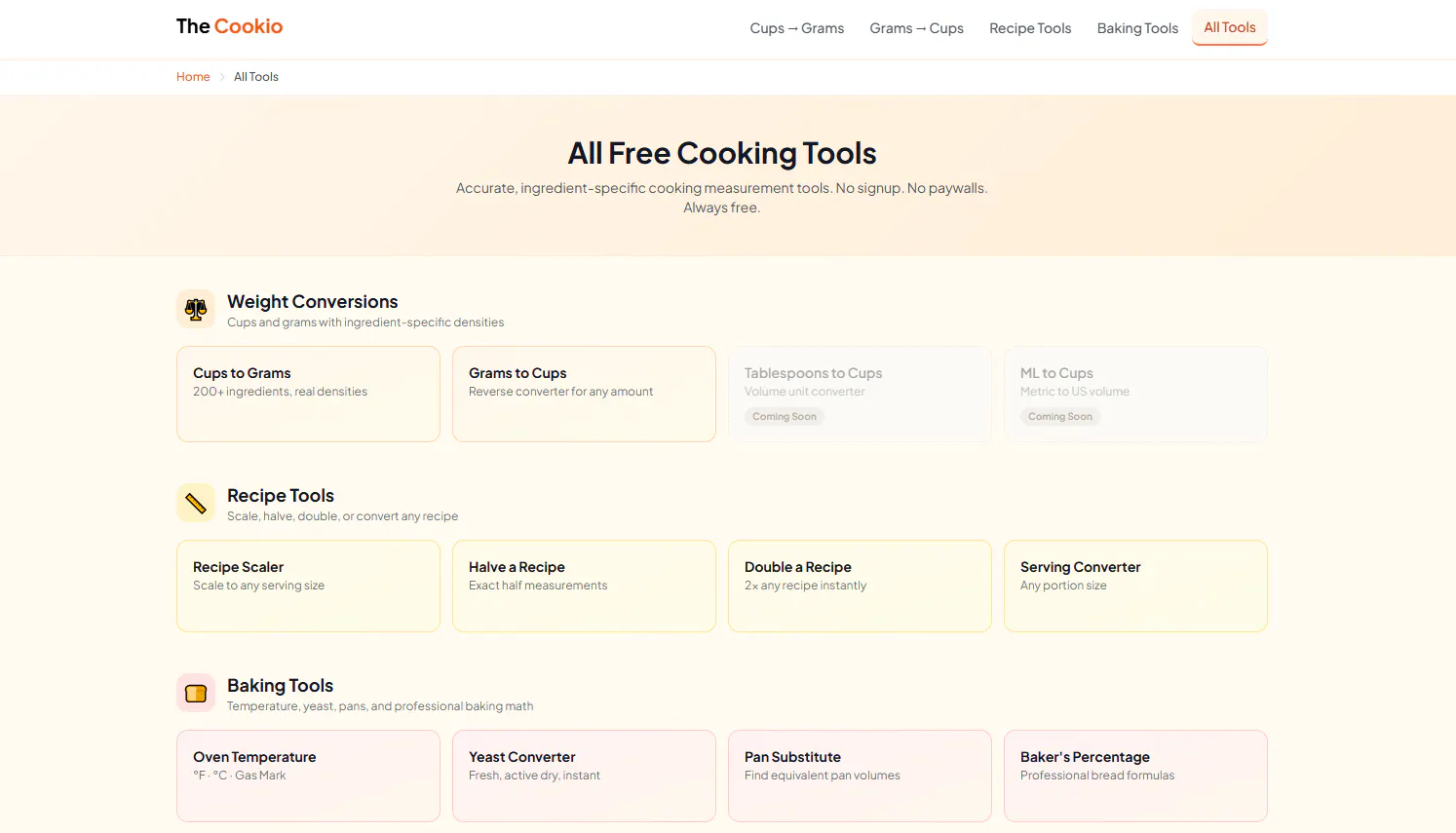Click 'Cups and grams with ingredient-specific densities' text

(x=365, y=322)
